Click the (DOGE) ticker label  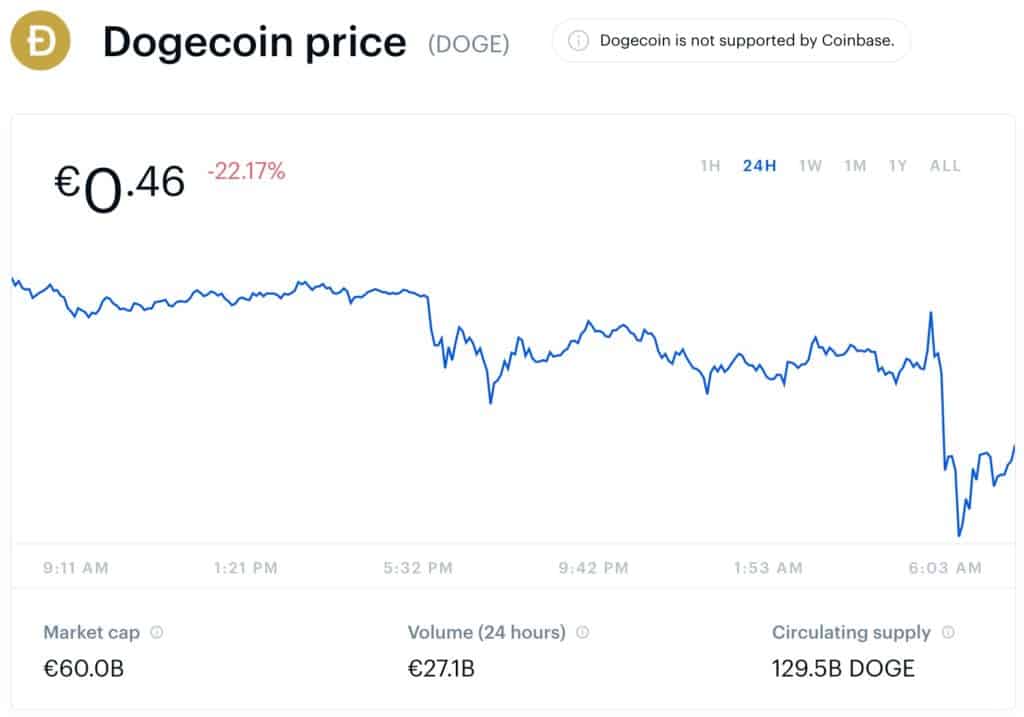[468, 44]
